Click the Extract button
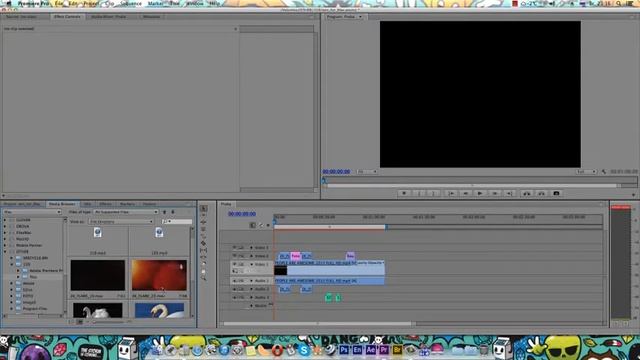The width and height of the screenshot is (640, 360). pyautogui.click(x=541, y=193)
